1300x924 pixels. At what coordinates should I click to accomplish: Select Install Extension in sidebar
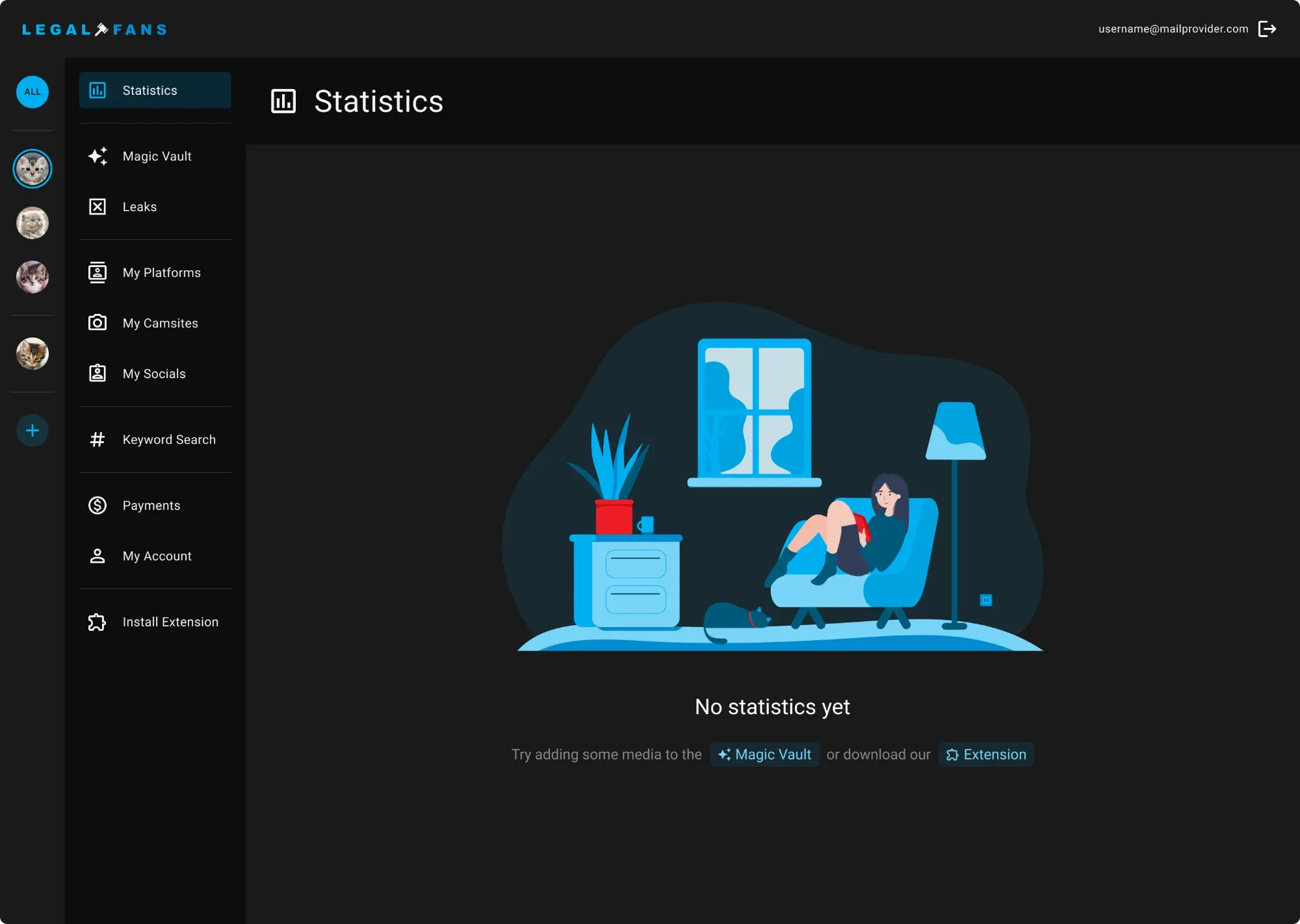[155, 622]
